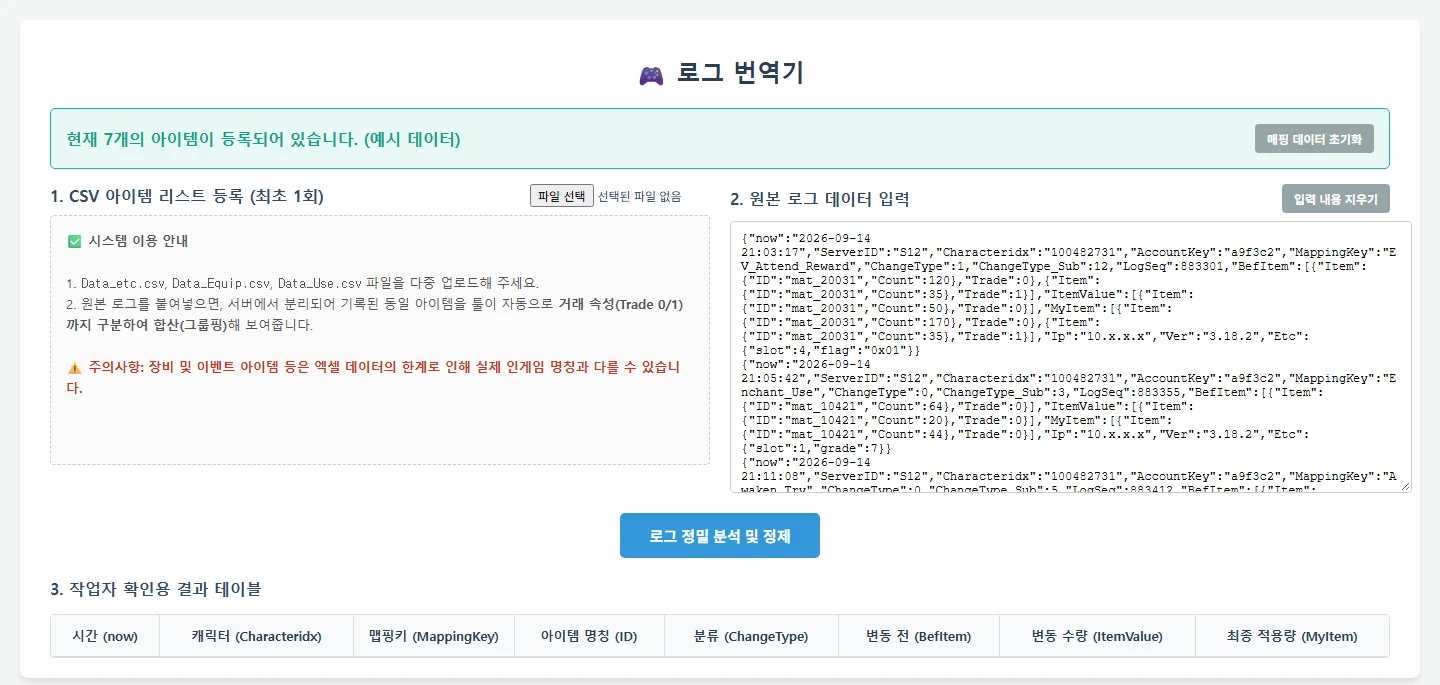Click the 입력 내용 지우기 button
1440x685 pixels.
coord(1335,199)
